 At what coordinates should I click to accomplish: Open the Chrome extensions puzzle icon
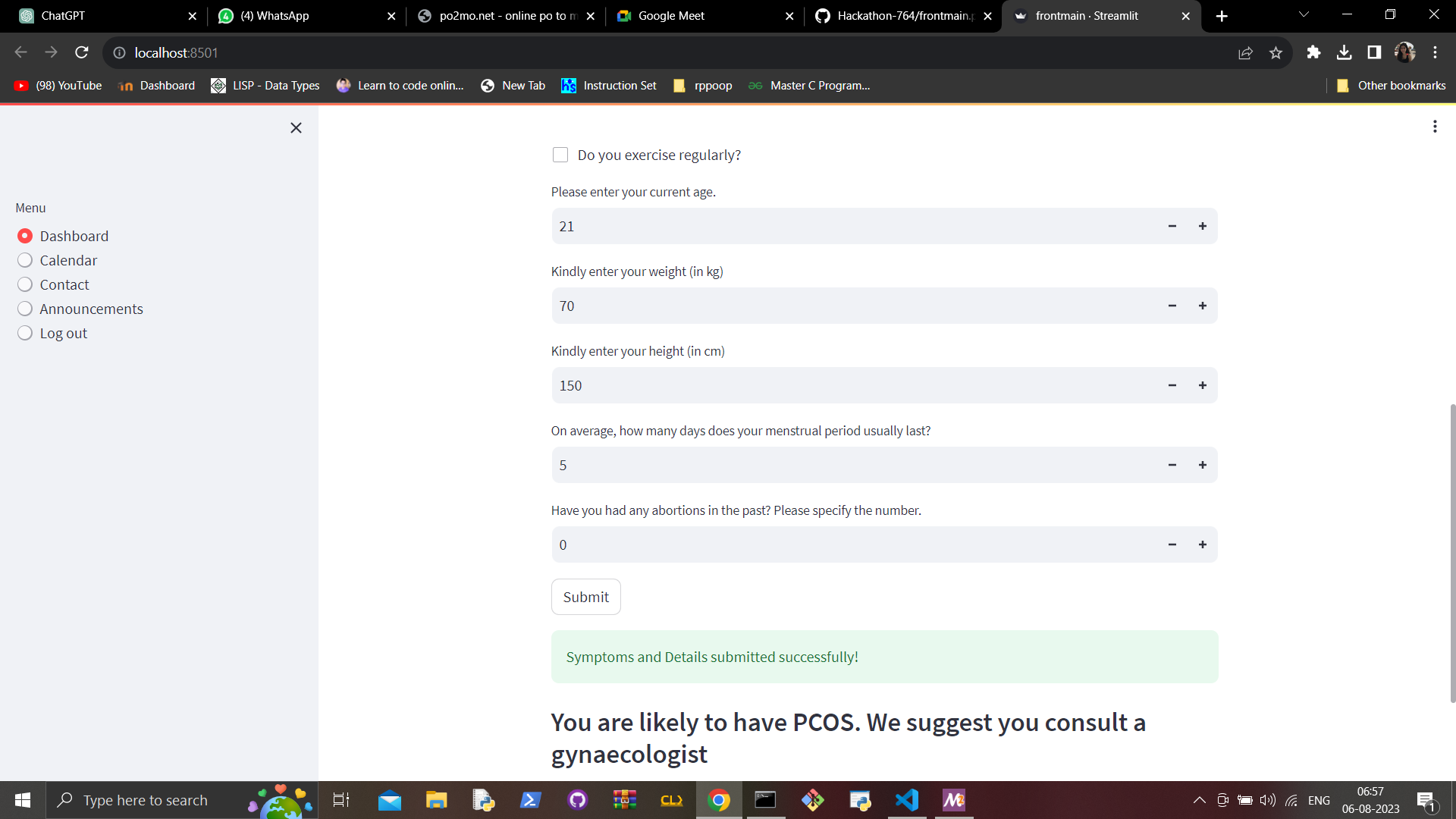1313,52
